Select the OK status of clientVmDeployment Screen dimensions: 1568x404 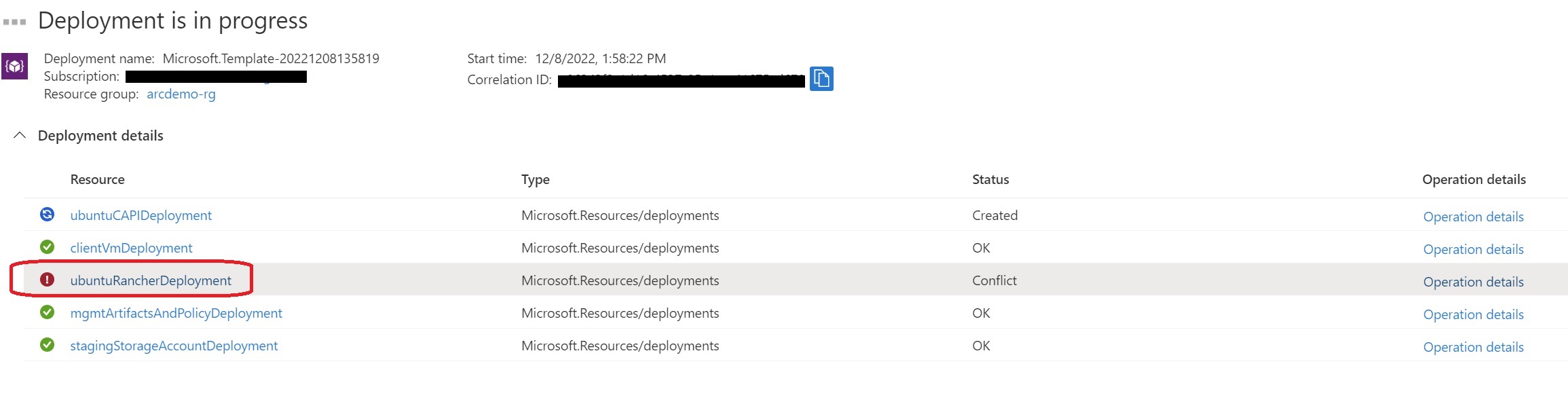point(981,248)
